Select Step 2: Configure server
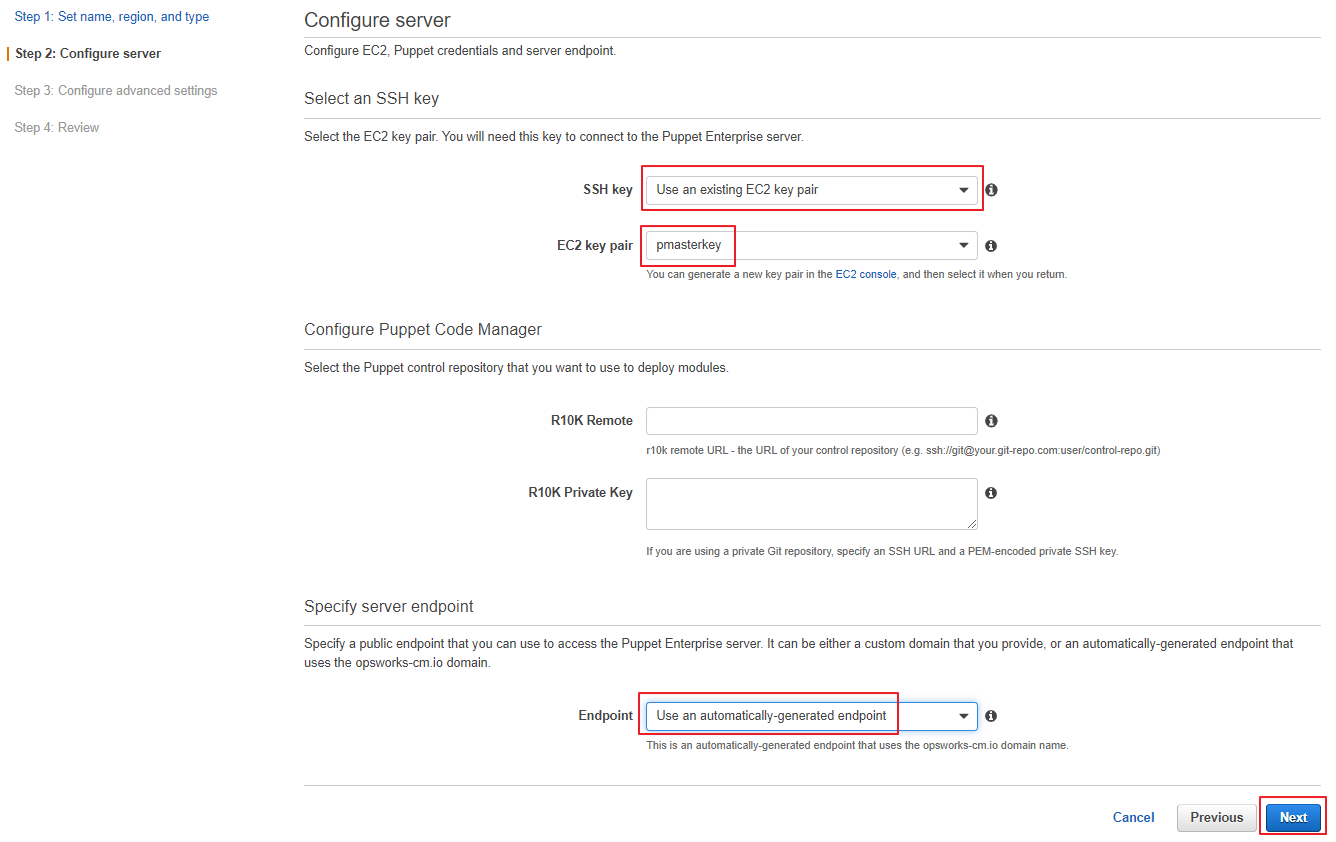 click(88, 54)
